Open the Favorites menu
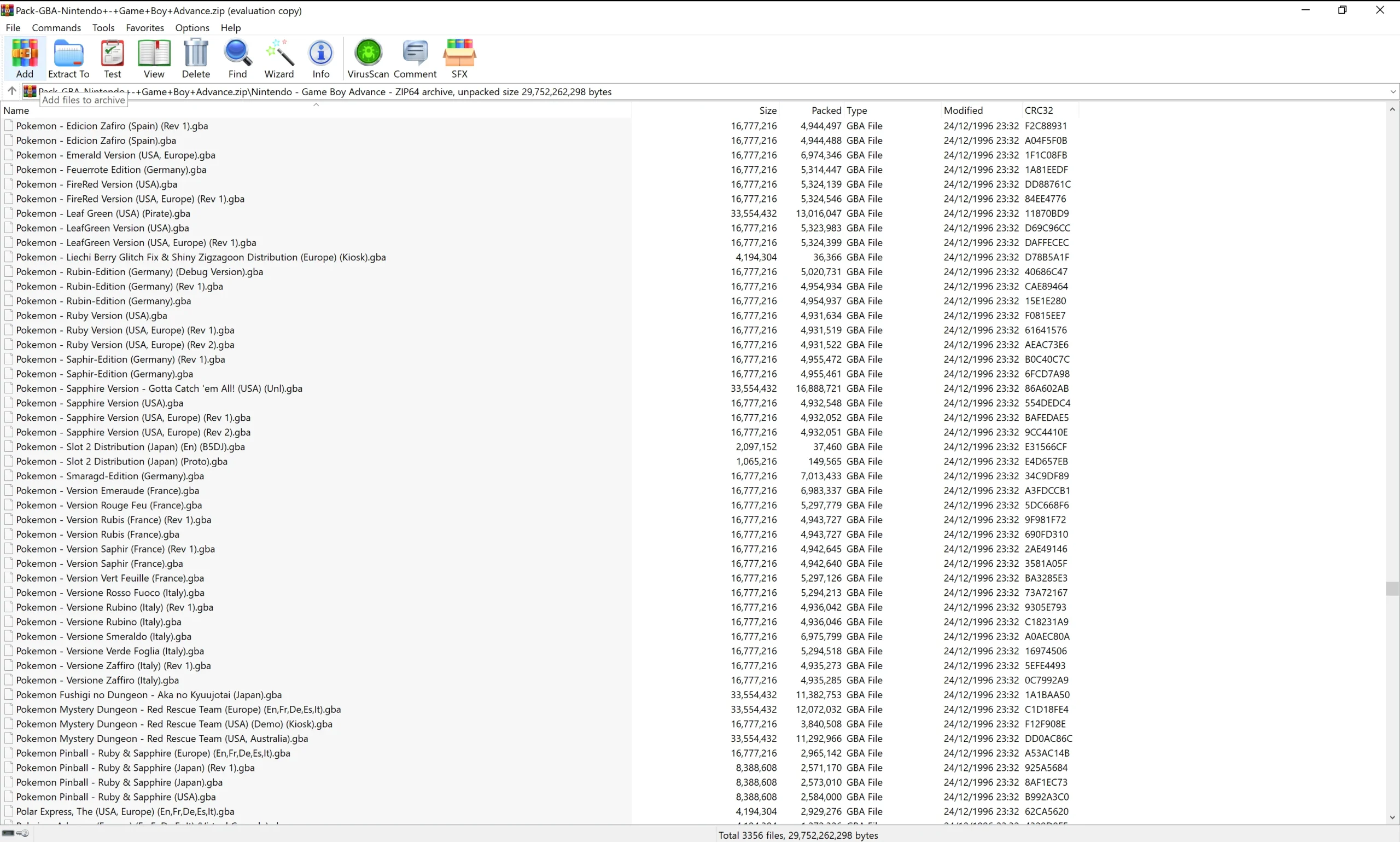This screenshot has width=1400, height=842. coord(144,27)
